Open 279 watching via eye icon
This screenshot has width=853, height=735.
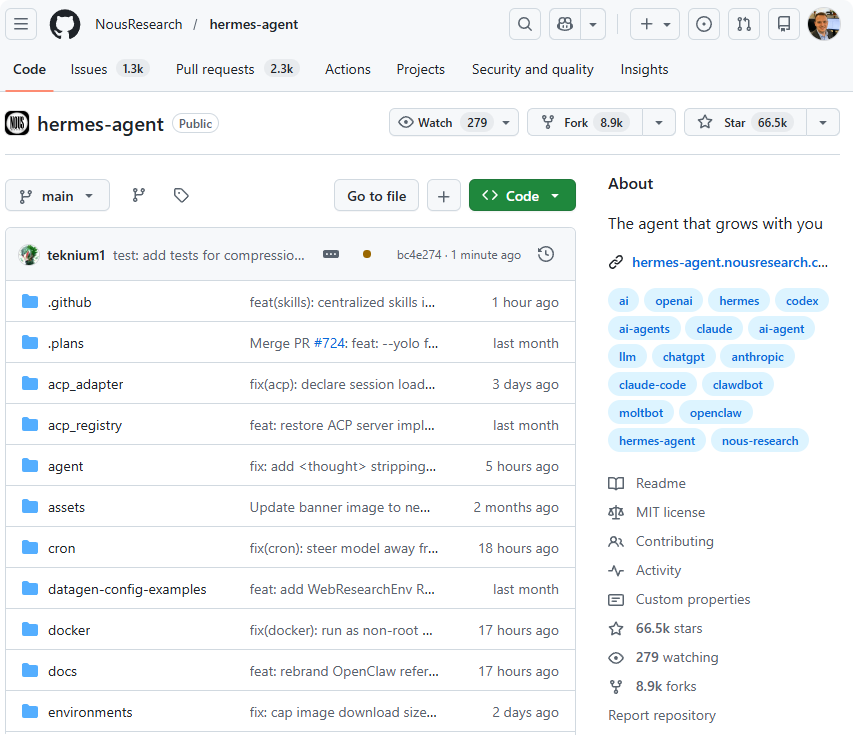(616, 658)
